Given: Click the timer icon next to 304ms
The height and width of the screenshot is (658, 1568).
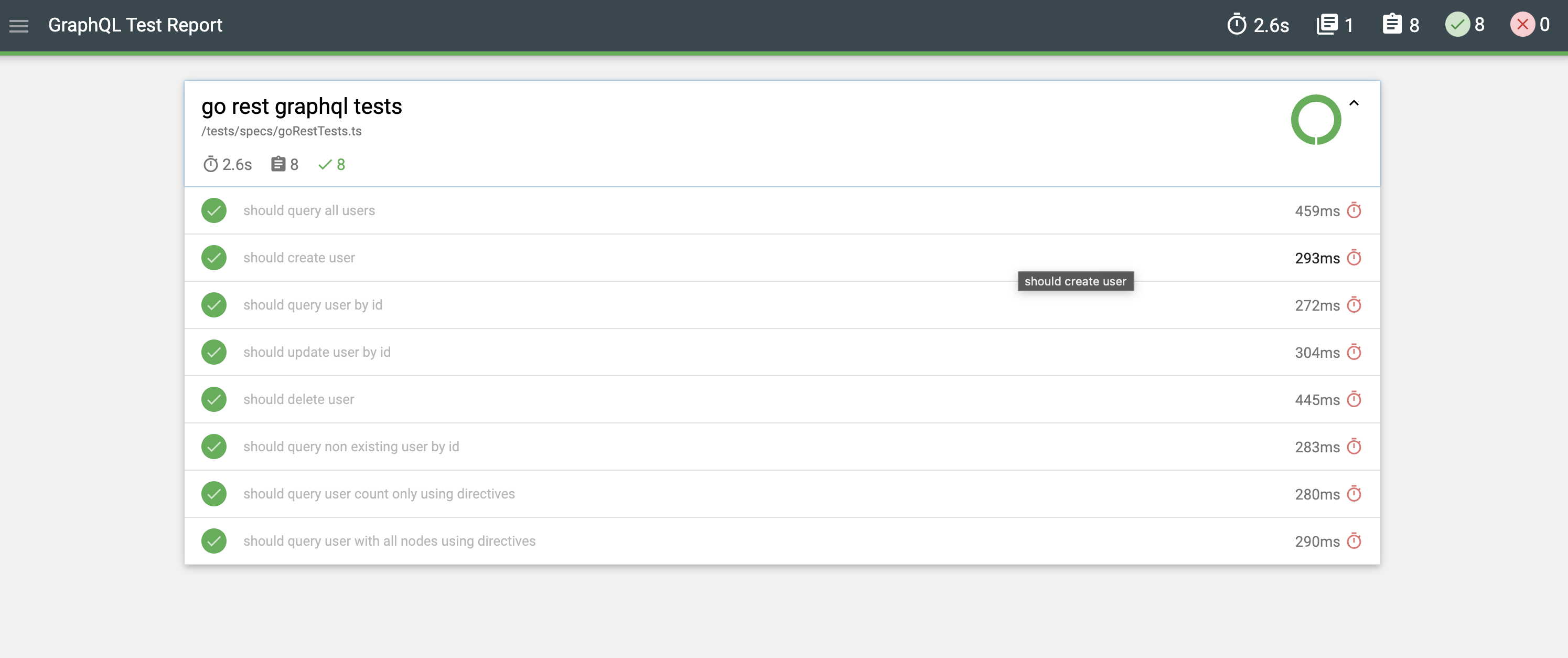Looking at the screenshot, I should 1354,352.
